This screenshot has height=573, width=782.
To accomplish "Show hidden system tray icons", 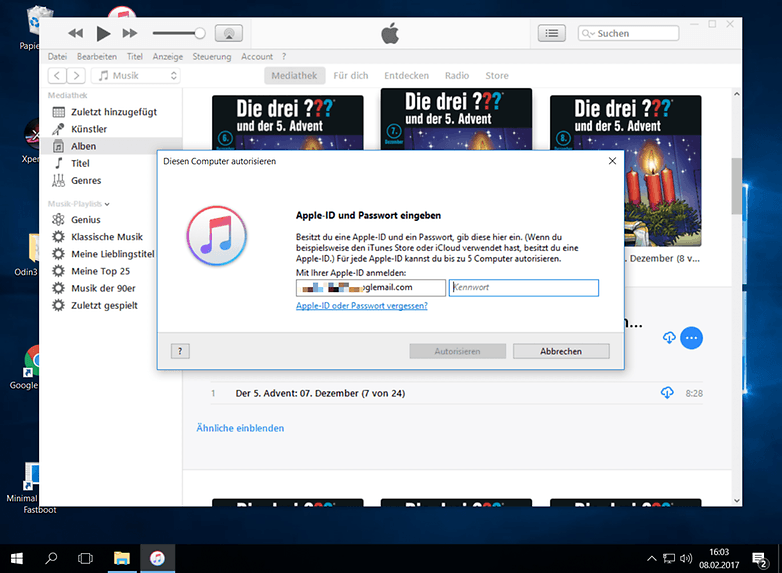I will 651,559.
